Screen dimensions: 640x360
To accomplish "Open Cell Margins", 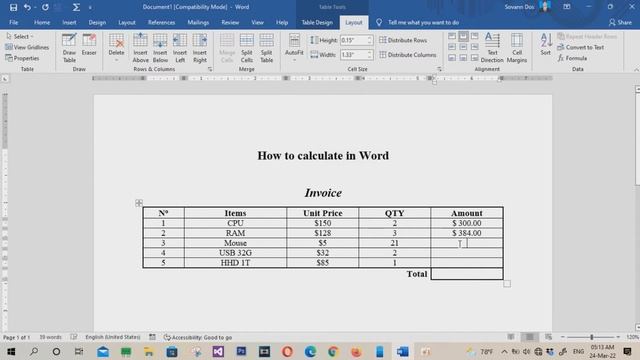I will coord(517,48).
